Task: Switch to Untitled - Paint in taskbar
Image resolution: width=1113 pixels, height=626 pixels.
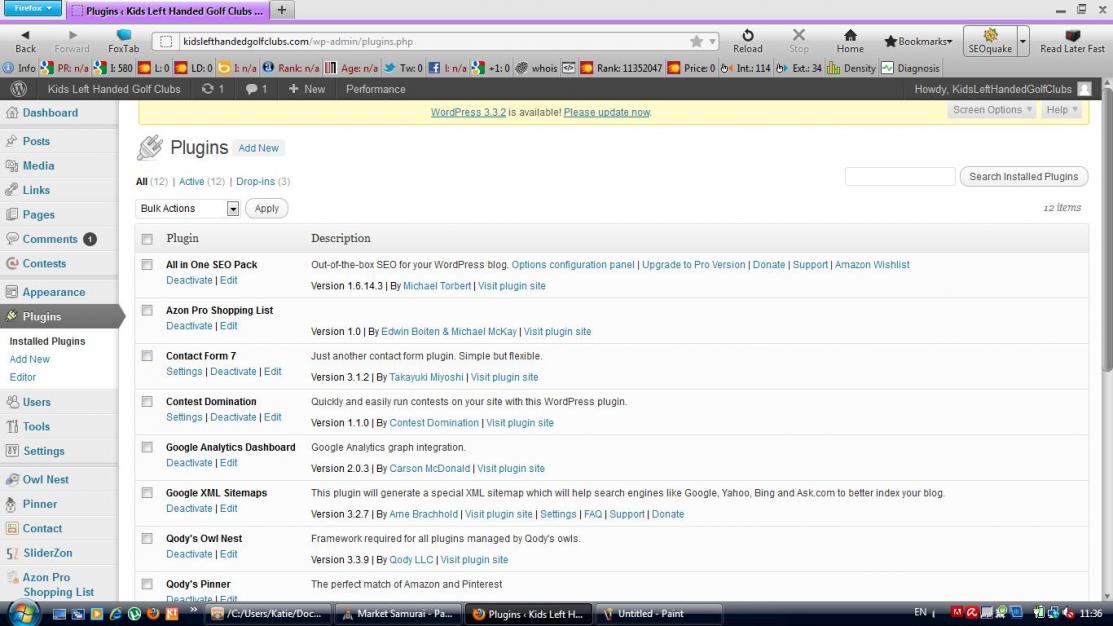Action: click(x=658, y=613)
